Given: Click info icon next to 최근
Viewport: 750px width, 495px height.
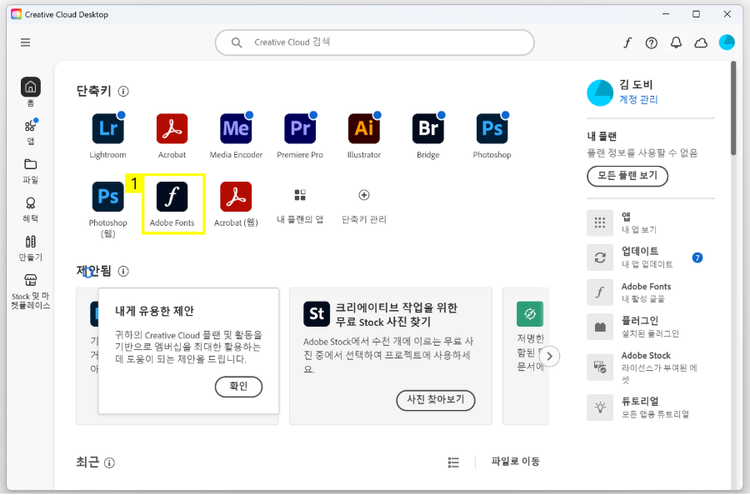Looking at the screenshot, I should click(x=110, y=463).
